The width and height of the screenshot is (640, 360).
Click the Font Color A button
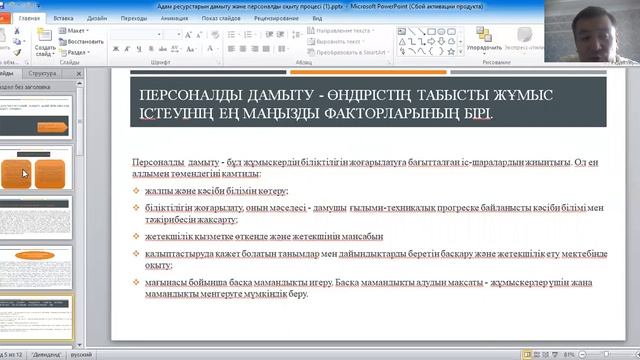pos(210,49)
